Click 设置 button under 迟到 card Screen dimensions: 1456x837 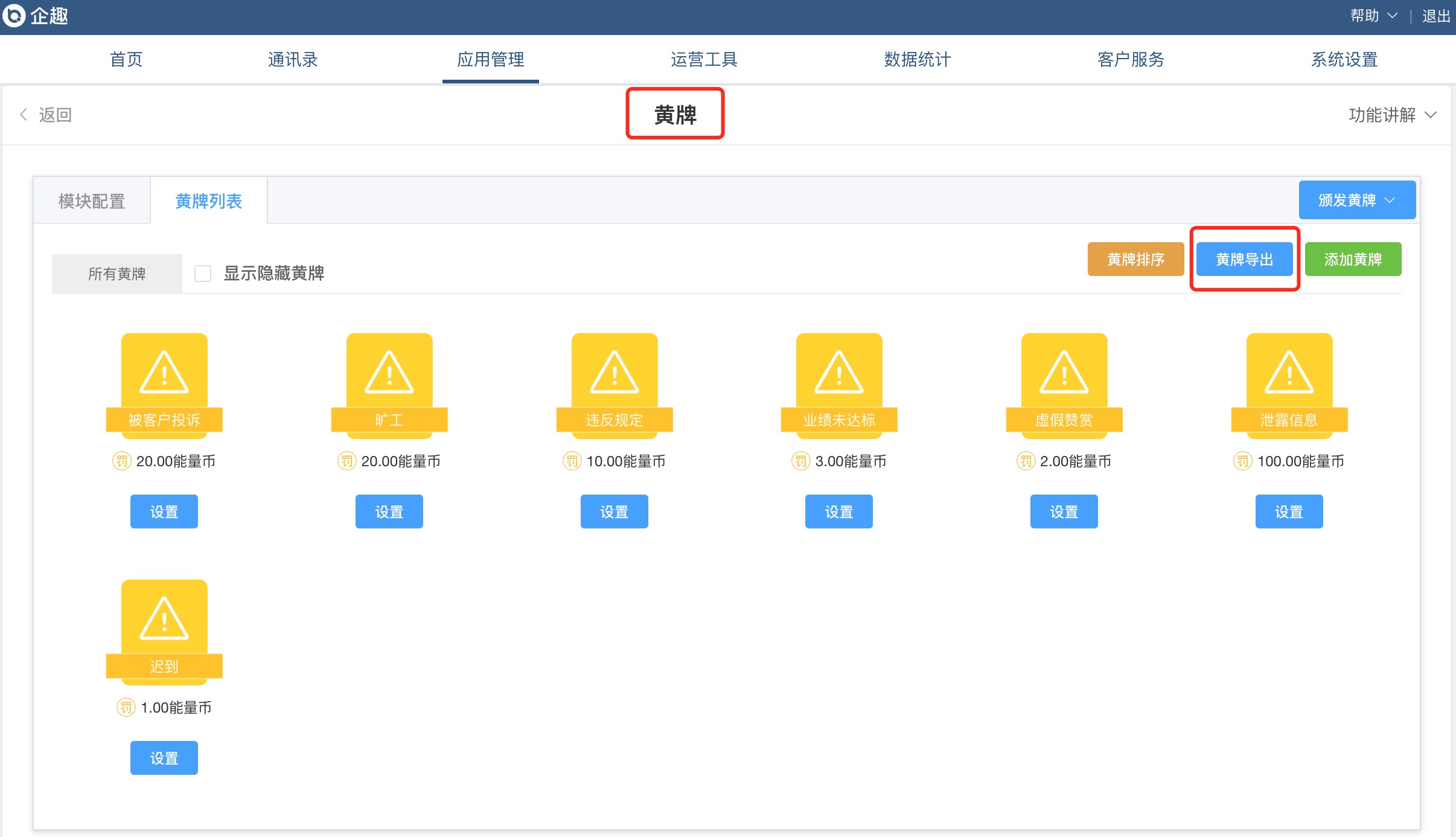point(164,758)
